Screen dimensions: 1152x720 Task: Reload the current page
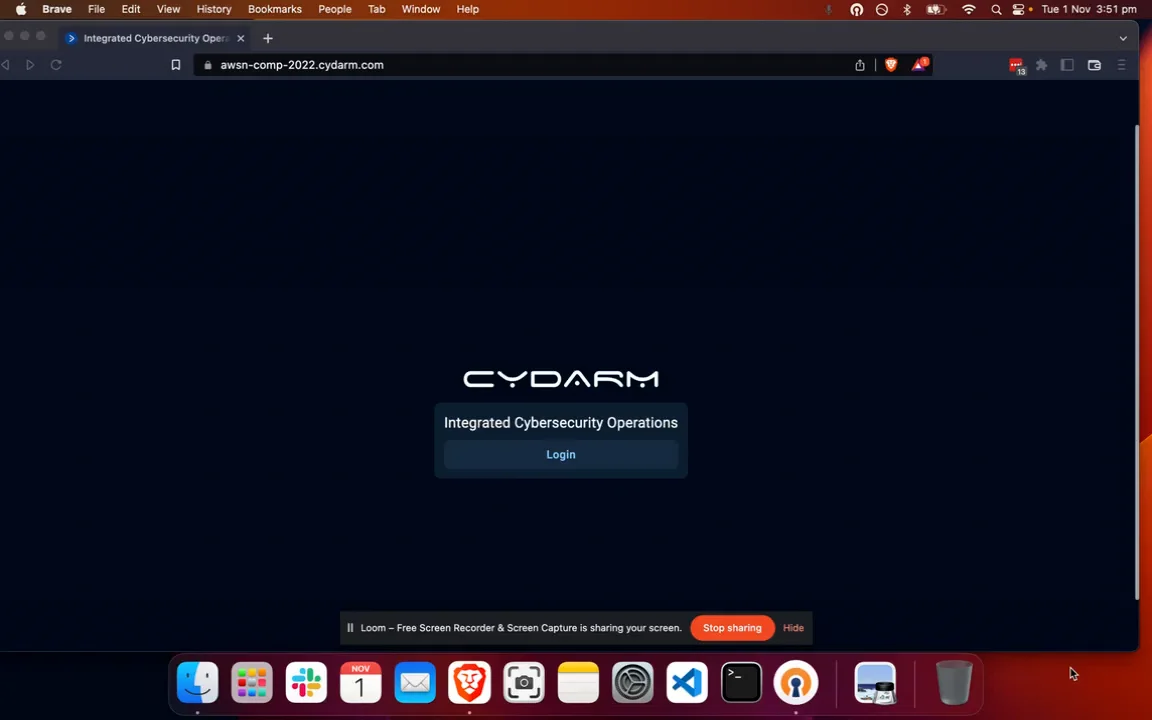56,65
